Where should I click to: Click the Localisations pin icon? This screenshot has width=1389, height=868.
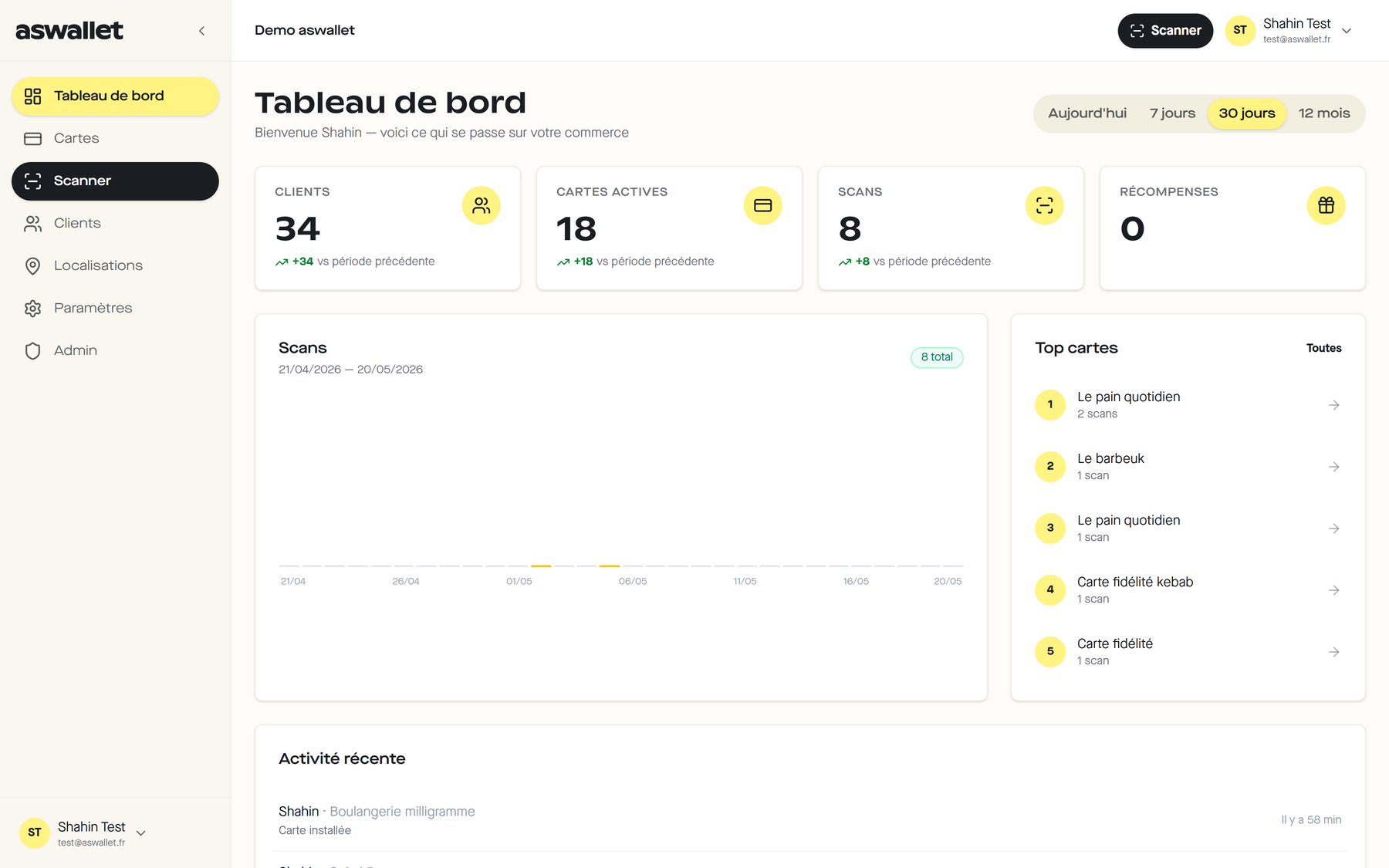tap(32, 266)
